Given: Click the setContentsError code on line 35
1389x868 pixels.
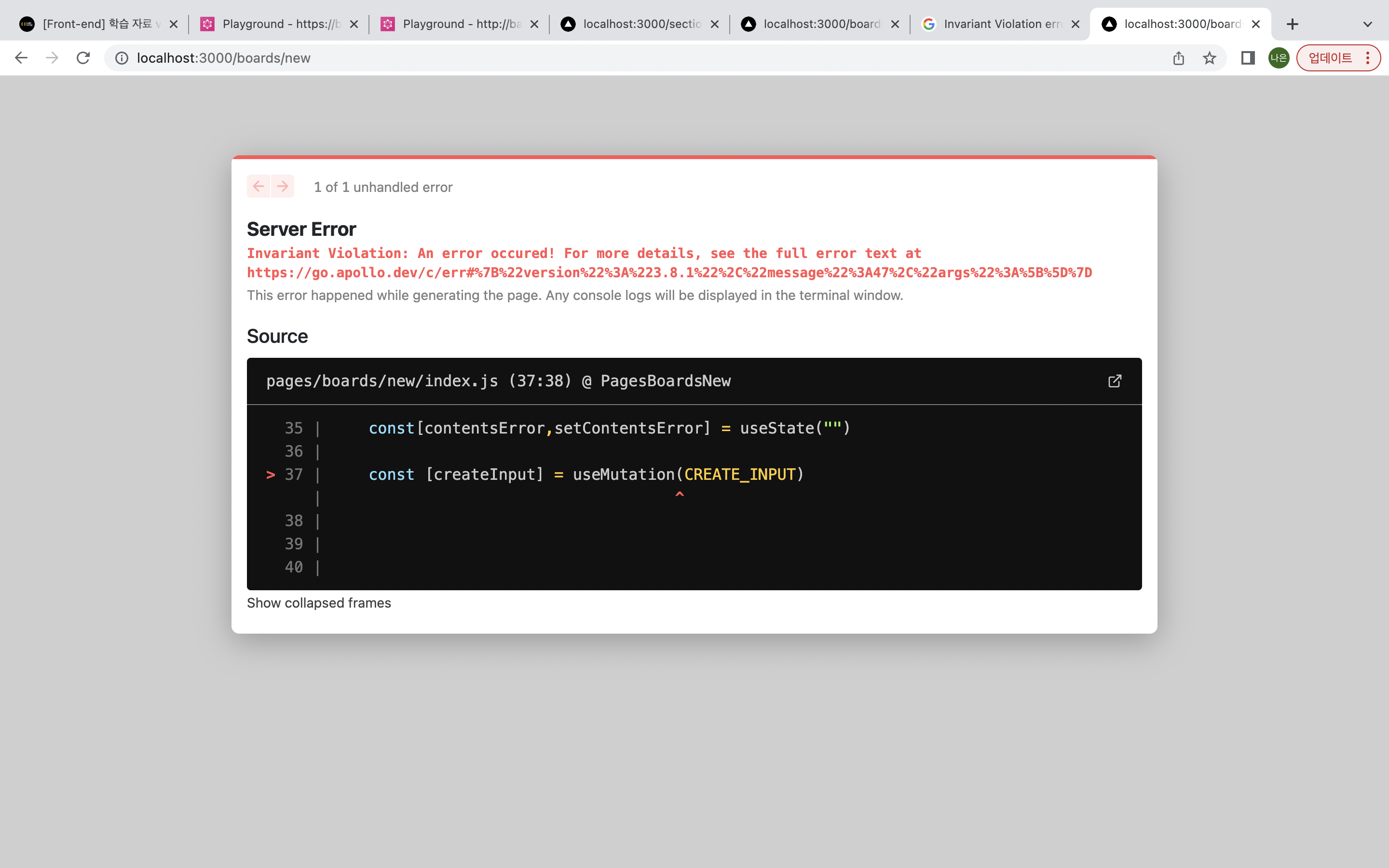Looking at the screenshot, I should coord(628,428).
